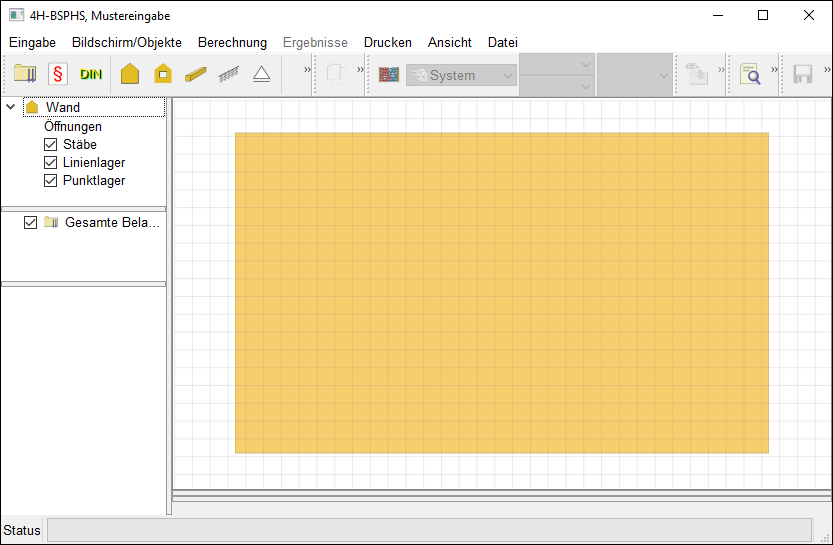Select the solid wall shape icon
Screen dimensions: 833x545
(x=130, y=74)
